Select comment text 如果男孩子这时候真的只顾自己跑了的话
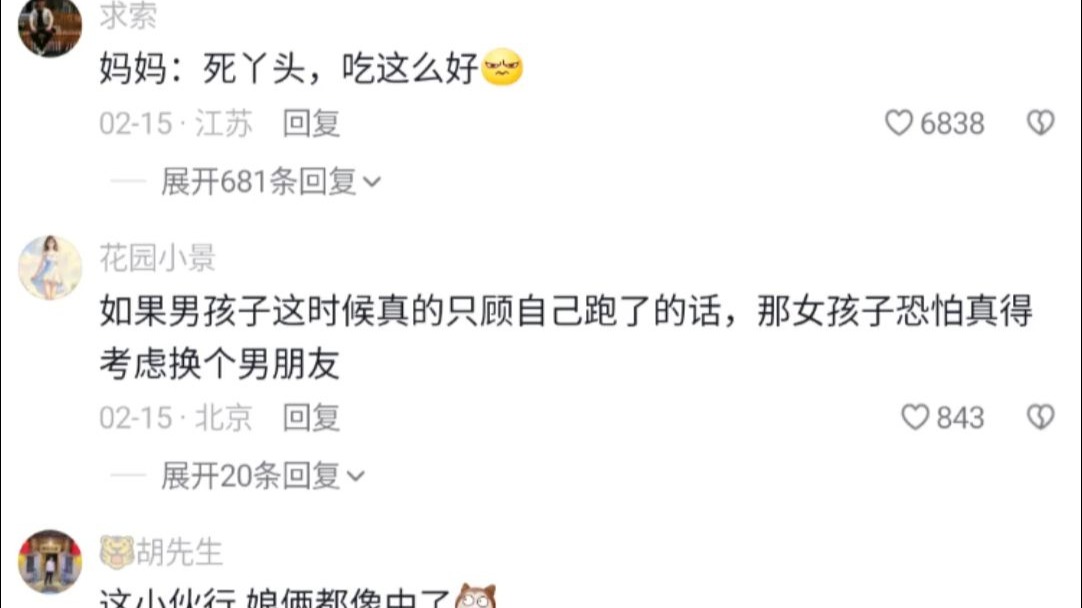 coord(410,311)
